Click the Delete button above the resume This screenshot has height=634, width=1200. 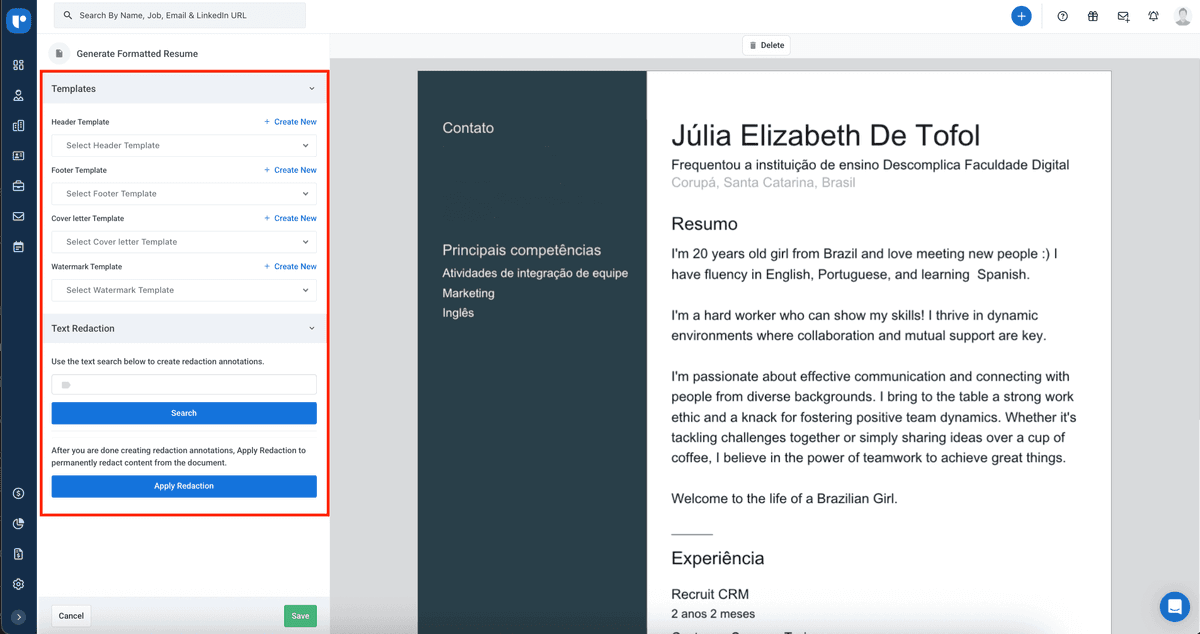click(x=766, y=44)
